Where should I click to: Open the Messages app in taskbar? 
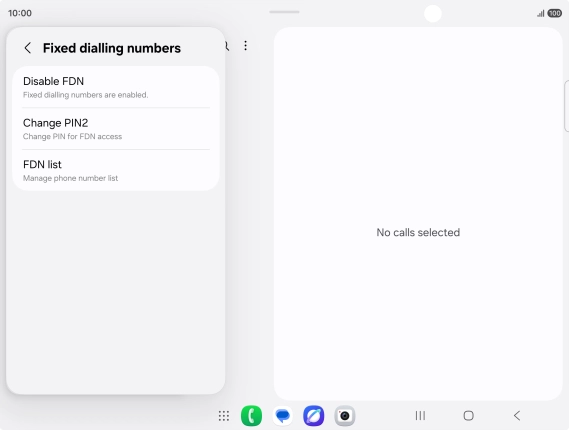[283, 416]
